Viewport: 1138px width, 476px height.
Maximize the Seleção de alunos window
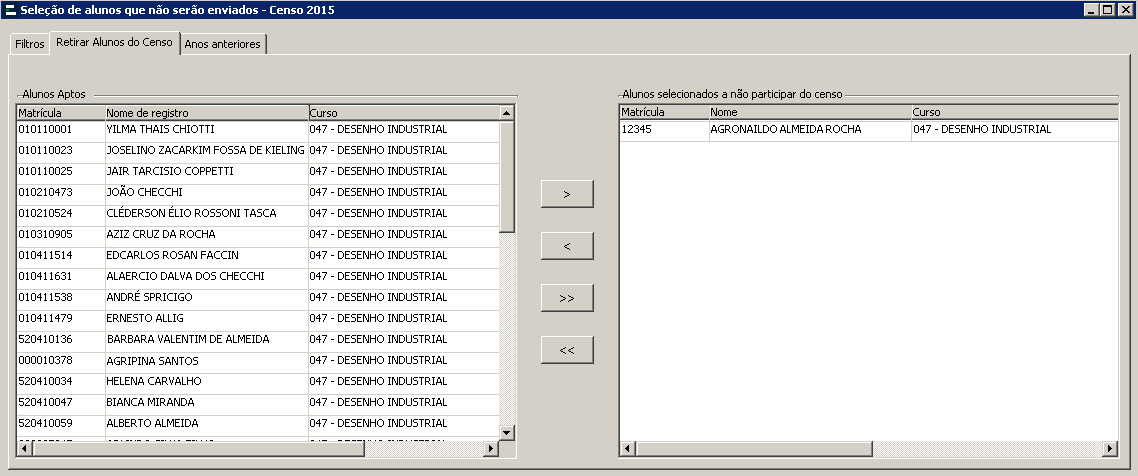[1108, 10]
